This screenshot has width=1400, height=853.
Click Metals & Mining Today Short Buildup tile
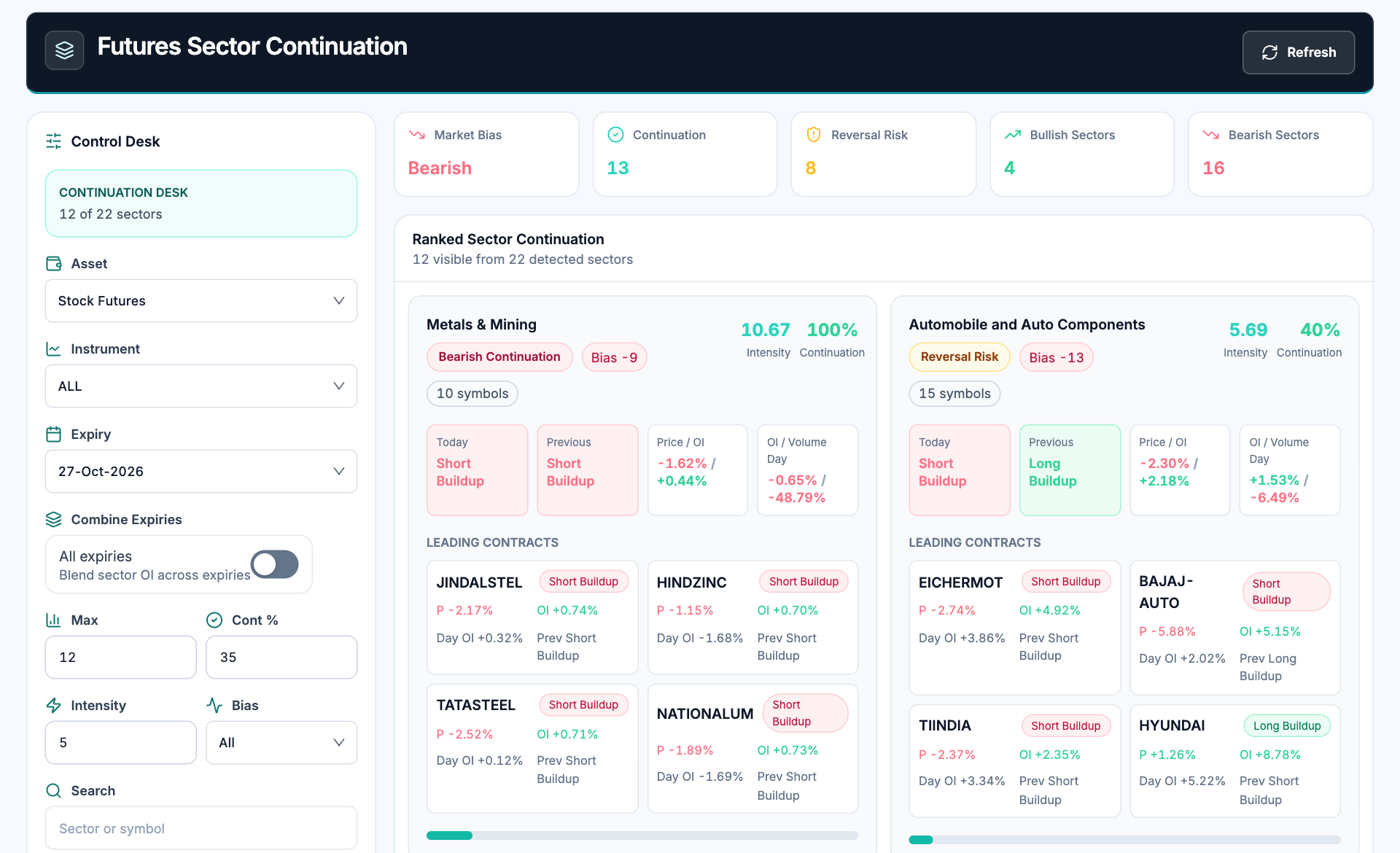(477, 470)
